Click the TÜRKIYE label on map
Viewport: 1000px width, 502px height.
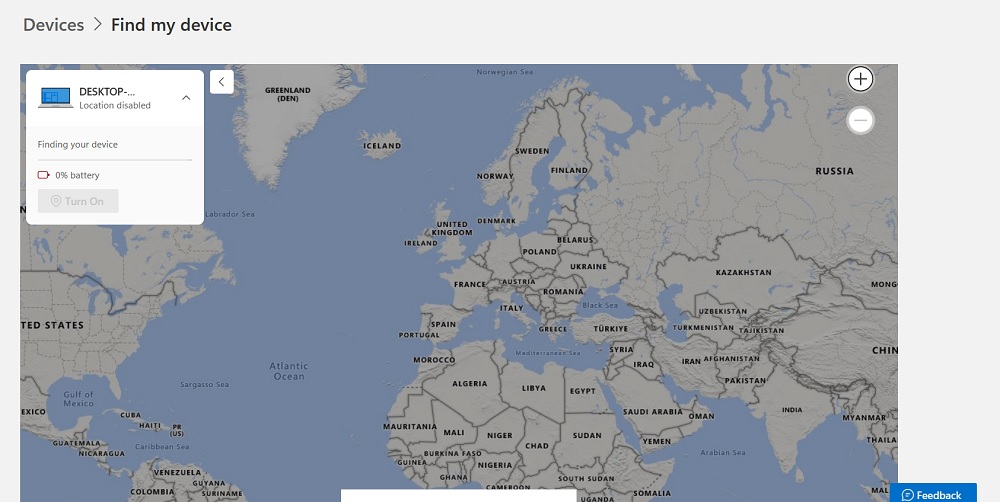click(x=611, y=329)
